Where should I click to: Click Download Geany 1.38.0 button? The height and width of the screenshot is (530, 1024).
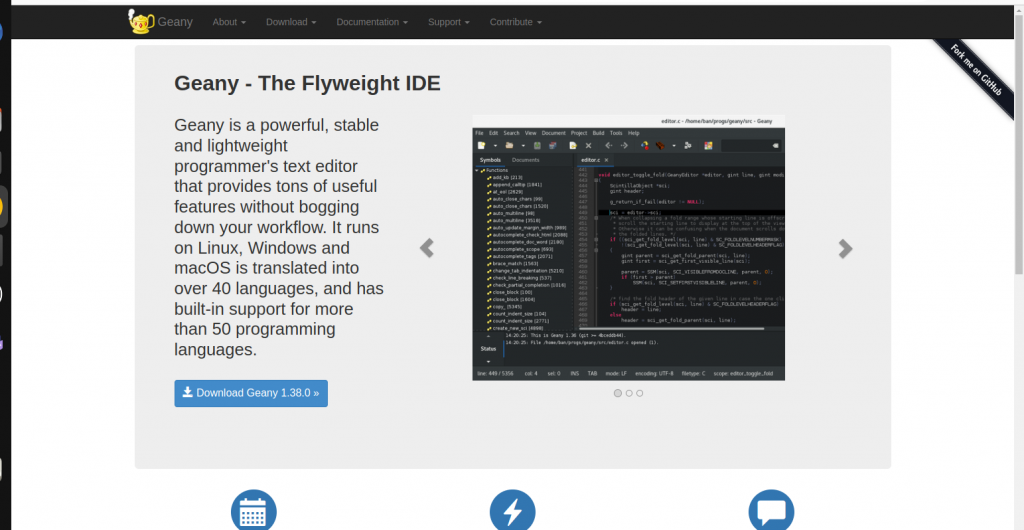251,393
